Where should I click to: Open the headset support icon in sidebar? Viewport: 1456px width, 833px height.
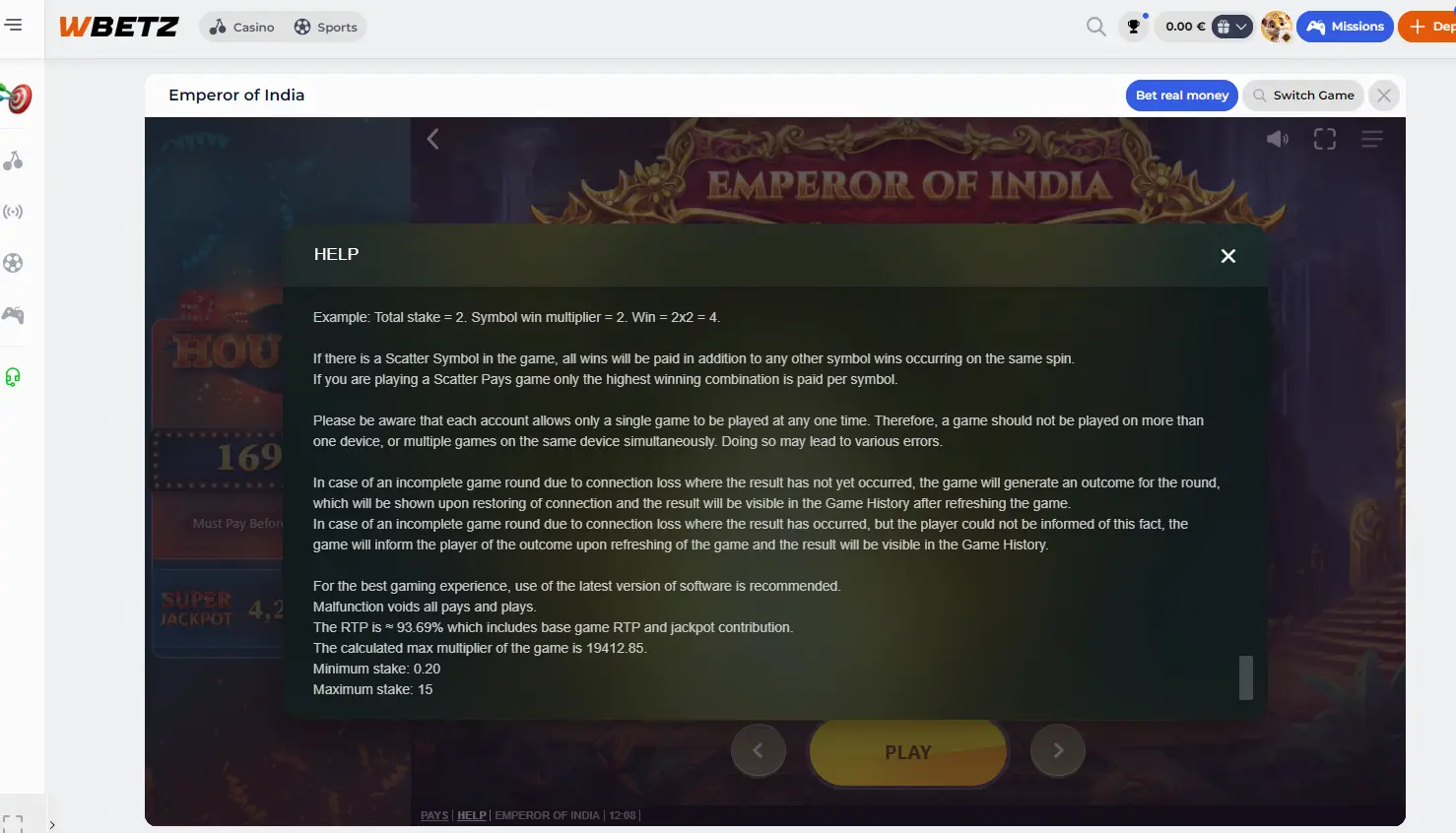click(13, 377)
